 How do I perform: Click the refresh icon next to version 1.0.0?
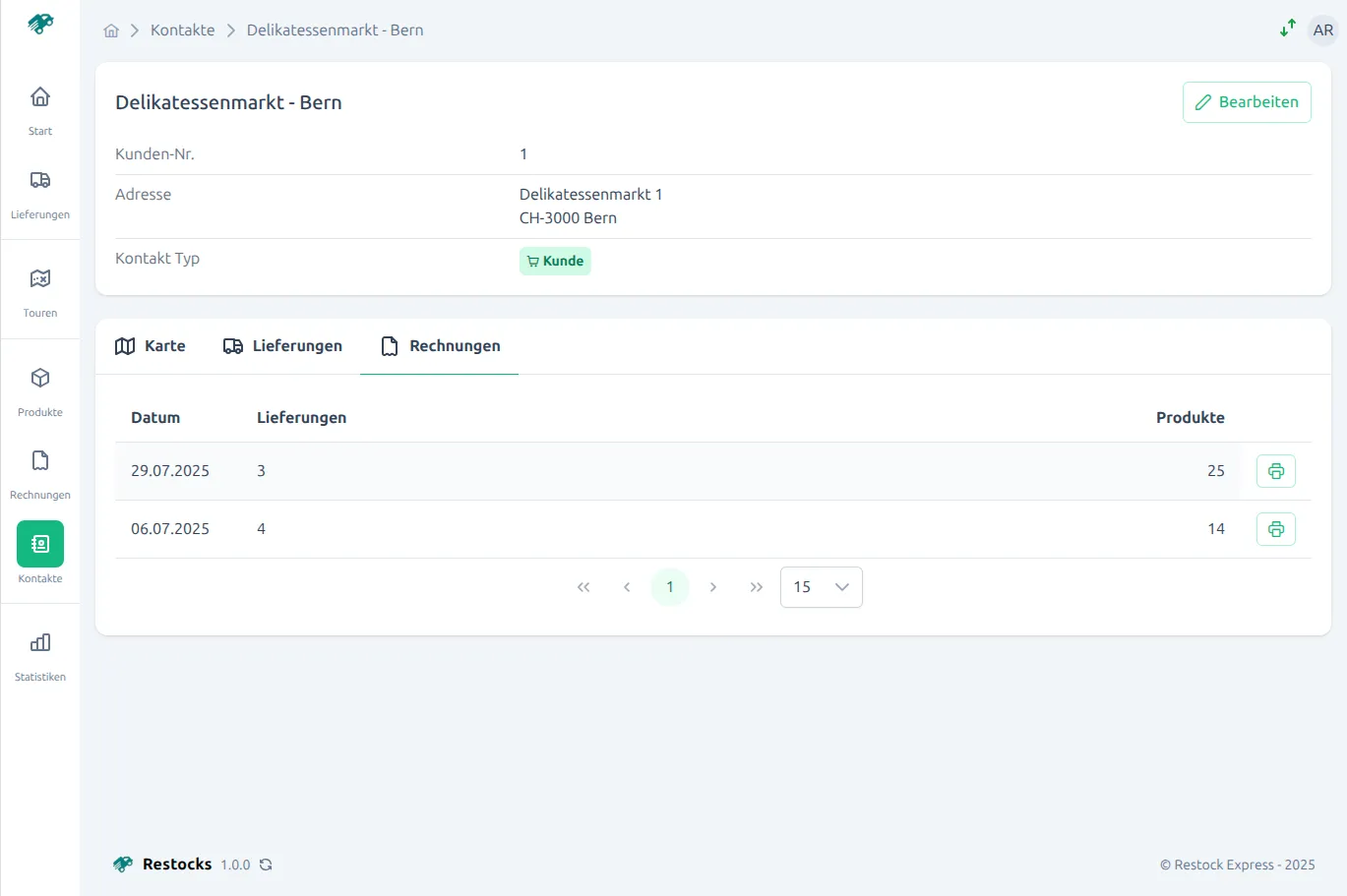tap(265, 865)
